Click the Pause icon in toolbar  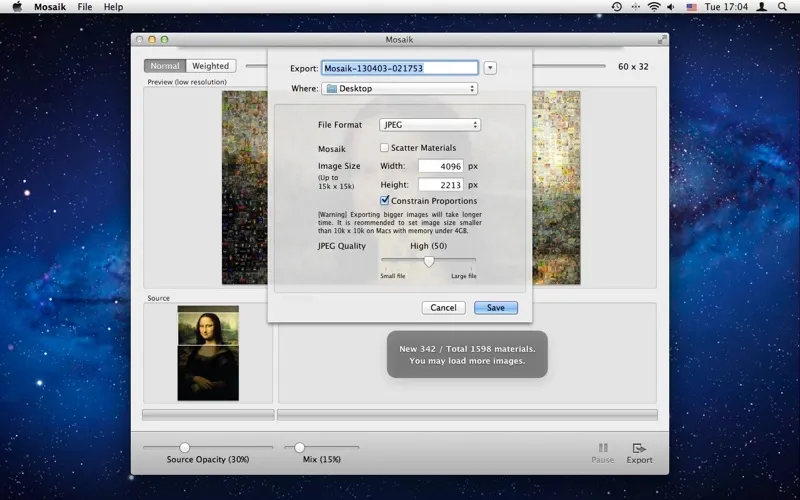point(603,448)
